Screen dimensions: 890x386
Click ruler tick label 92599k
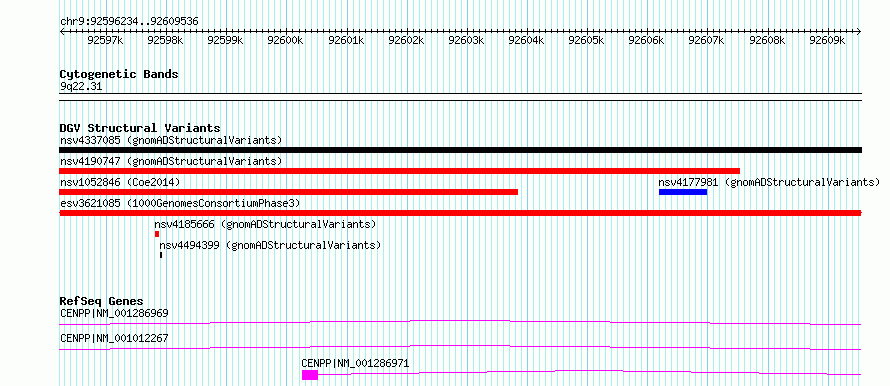(225, 40)
